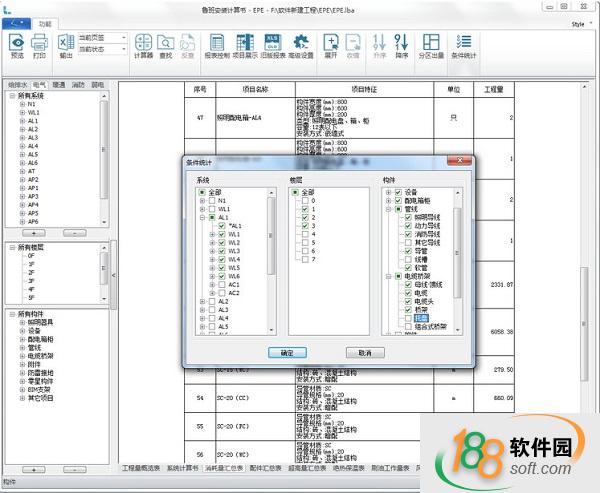Uncheck floor 2 checkbox in dialog

click(305, 217)
